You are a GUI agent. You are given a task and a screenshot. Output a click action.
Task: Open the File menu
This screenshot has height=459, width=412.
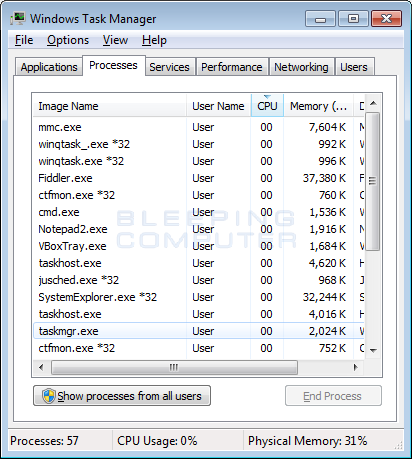24,40
